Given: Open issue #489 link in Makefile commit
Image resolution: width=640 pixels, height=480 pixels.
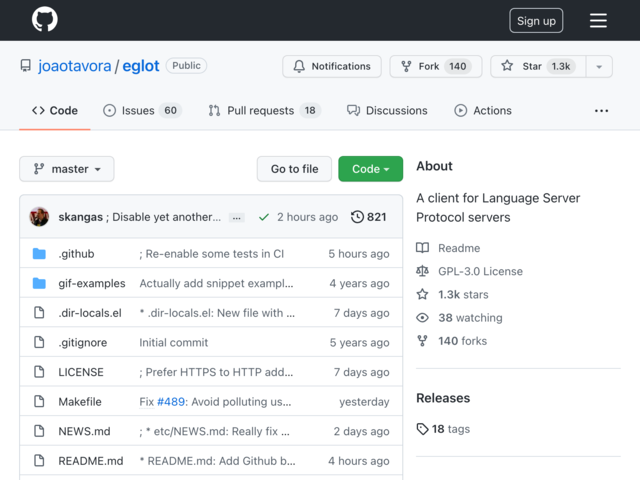Looking at the screenshot, I should point(171,402).
